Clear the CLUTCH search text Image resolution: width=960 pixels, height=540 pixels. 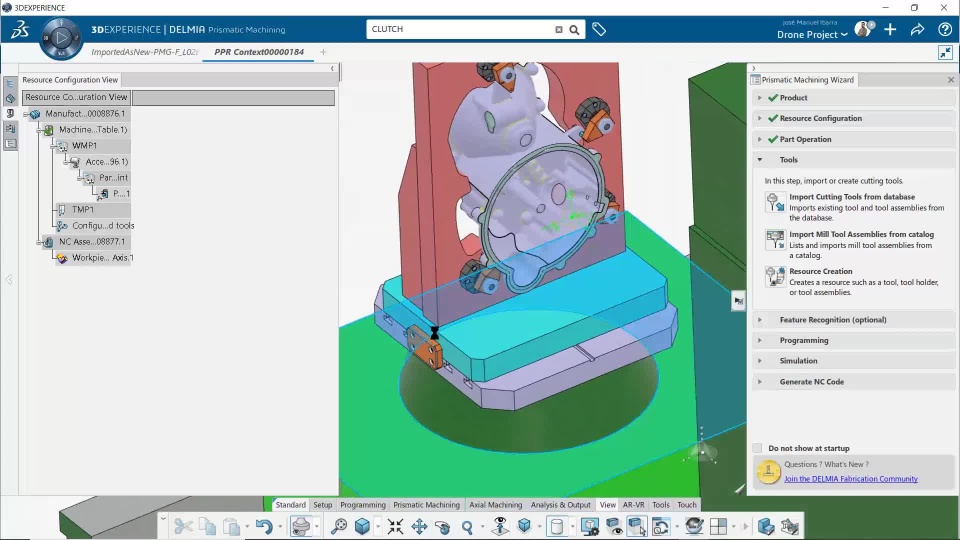[558, 29]
